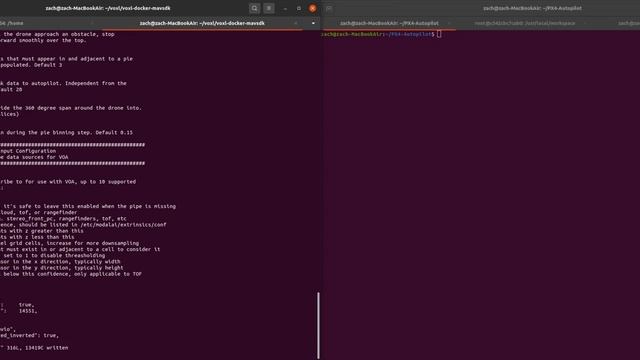
Task: Click line "360 degree span around the drone"
Action: click(71, 108)
